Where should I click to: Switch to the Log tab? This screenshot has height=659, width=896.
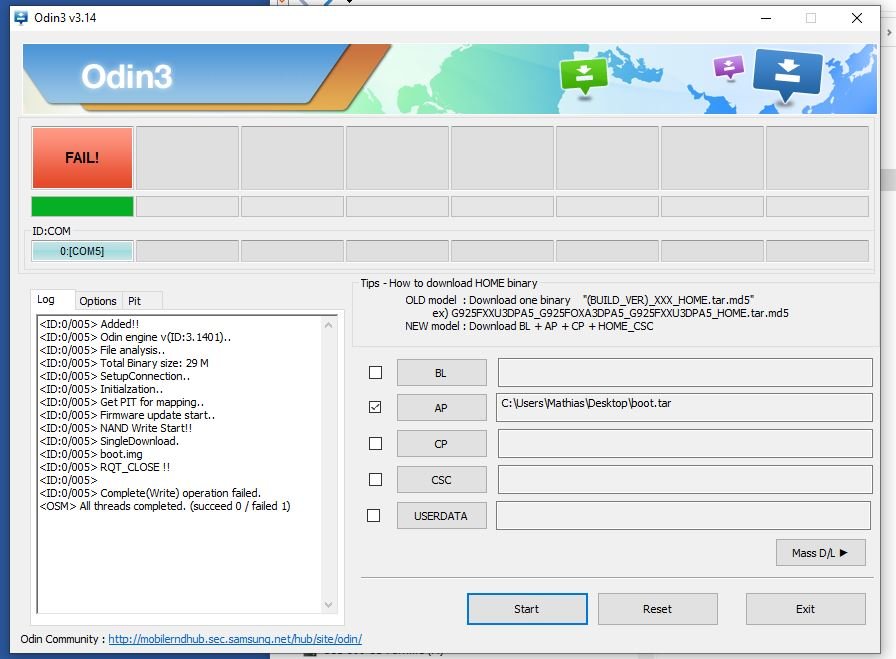tap(46, 299)
